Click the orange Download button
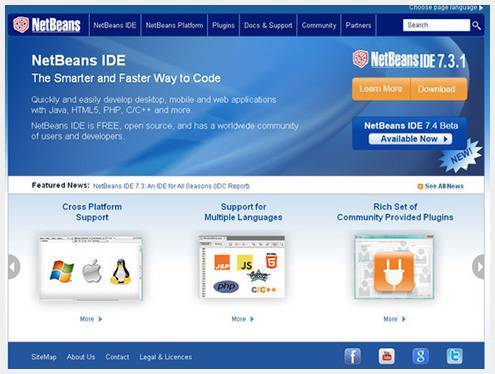The height and width of the screenshot is (374, 495). (438, 89)
